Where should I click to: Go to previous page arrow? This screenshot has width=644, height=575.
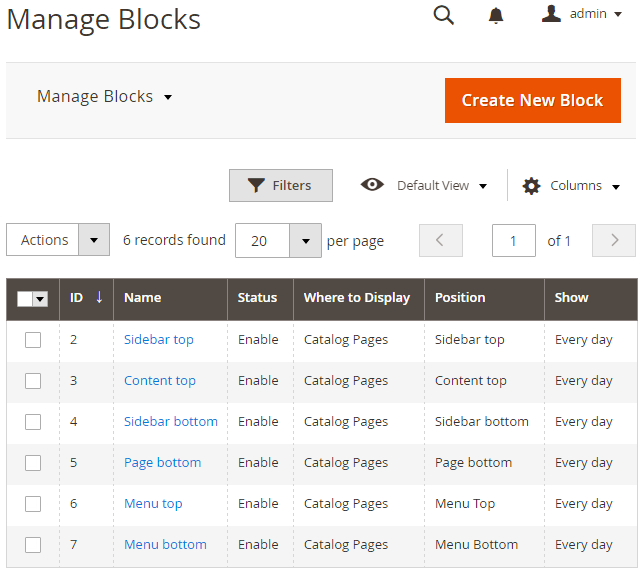click(x=441, y=240)
